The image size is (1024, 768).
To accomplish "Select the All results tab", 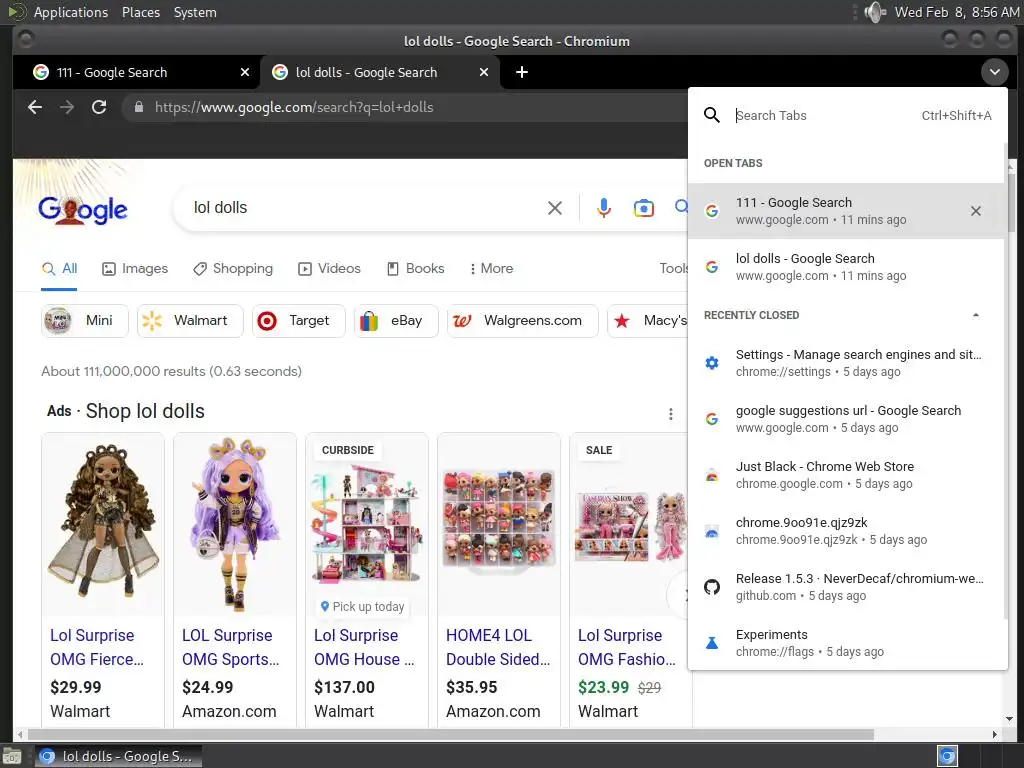I will point(59,268).
